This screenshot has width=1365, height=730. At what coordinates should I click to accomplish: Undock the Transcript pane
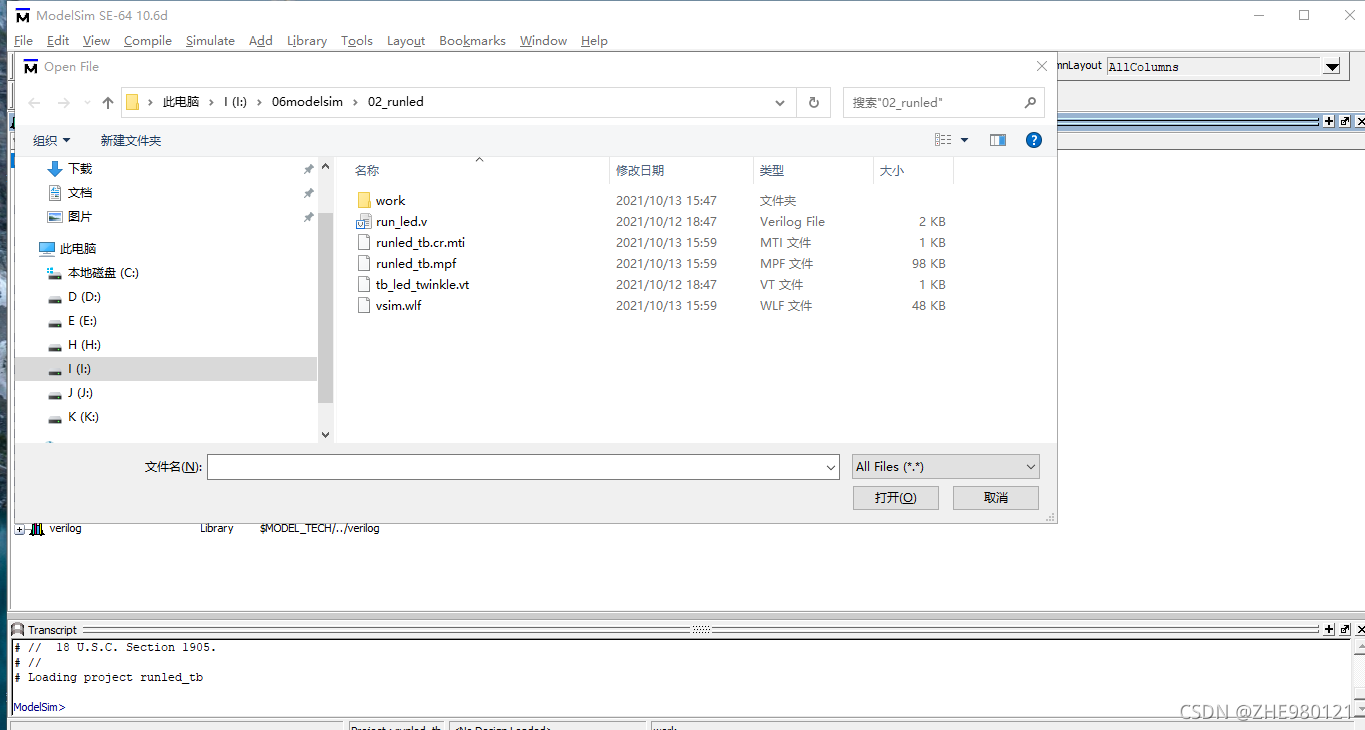(x=1345, y=630)
